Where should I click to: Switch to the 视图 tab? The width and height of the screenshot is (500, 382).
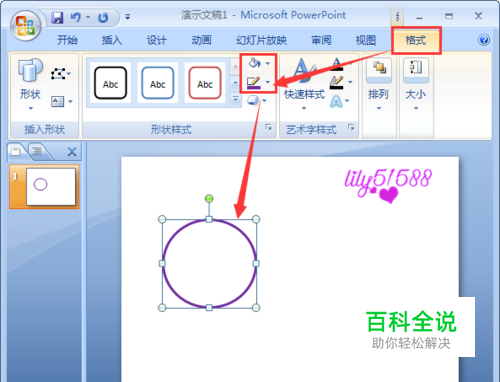click(x=366, y=40)
